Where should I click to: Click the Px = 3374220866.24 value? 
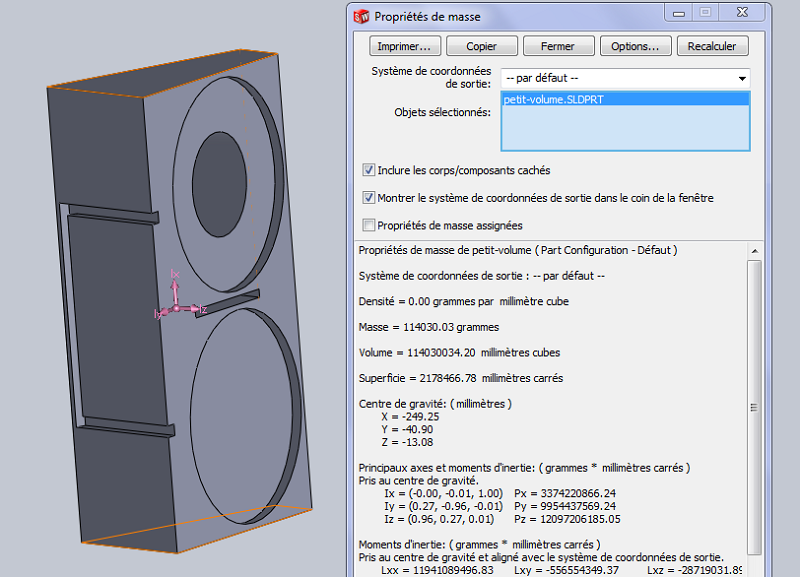click(x=565, y=493)
